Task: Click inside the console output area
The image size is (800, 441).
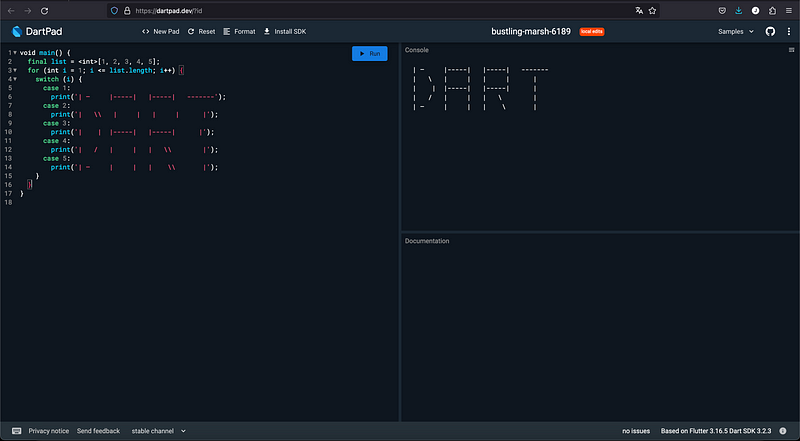Action: [600, 143]
